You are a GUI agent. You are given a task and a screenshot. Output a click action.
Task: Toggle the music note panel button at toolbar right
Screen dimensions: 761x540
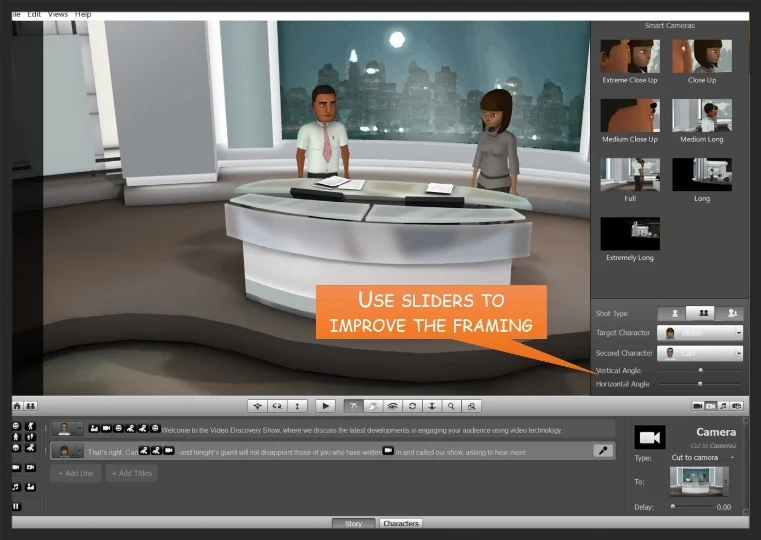point(723,406)
